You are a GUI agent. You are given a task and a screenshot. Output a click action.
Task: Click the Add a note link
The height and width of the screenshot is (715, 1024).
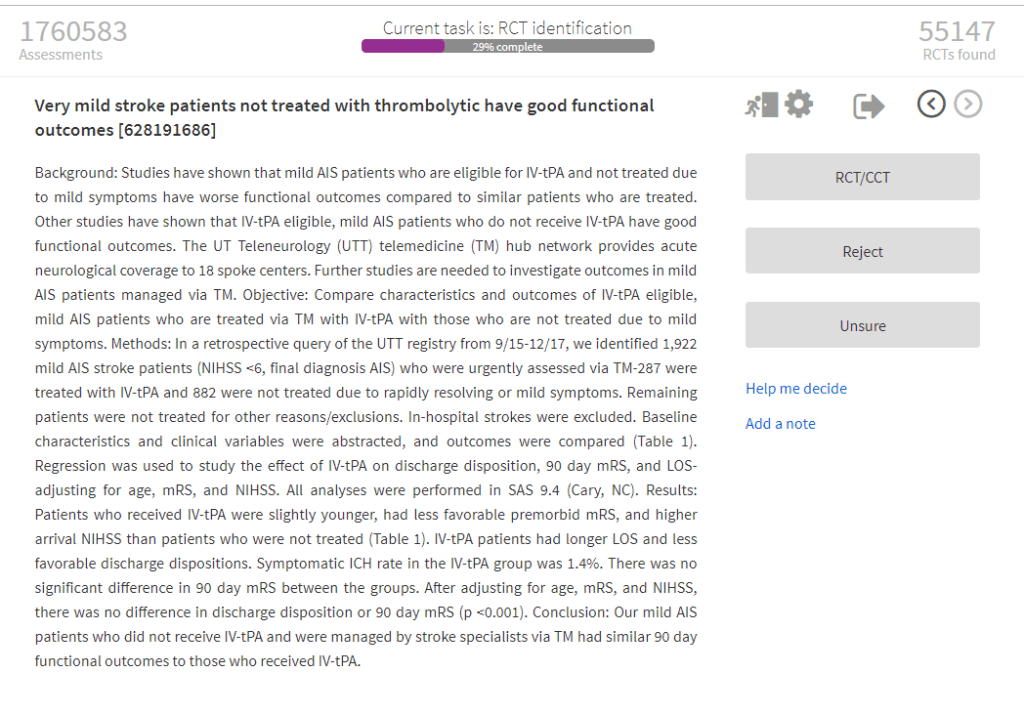pyautogui.click(x=780, y=423)
